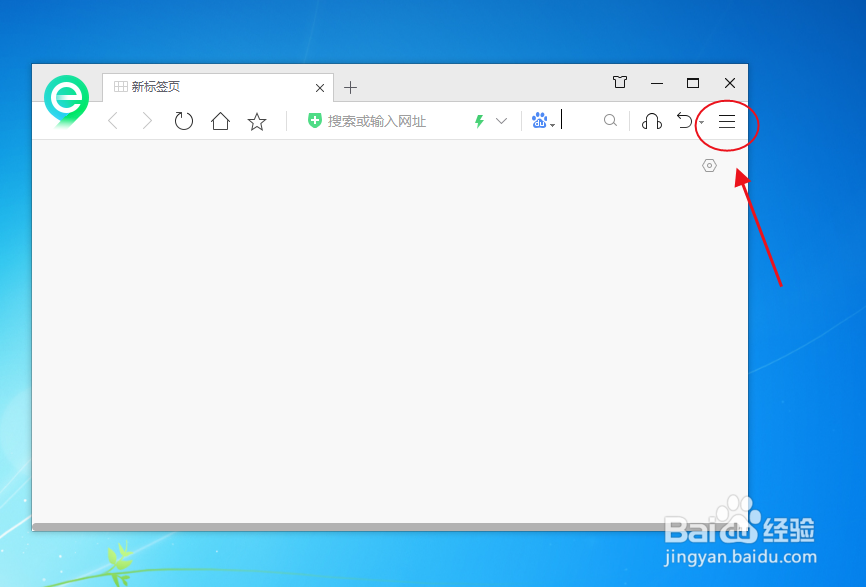Bookmark page with star icon
The height and width of the screenshot is (587, 866).
point(257,121)
